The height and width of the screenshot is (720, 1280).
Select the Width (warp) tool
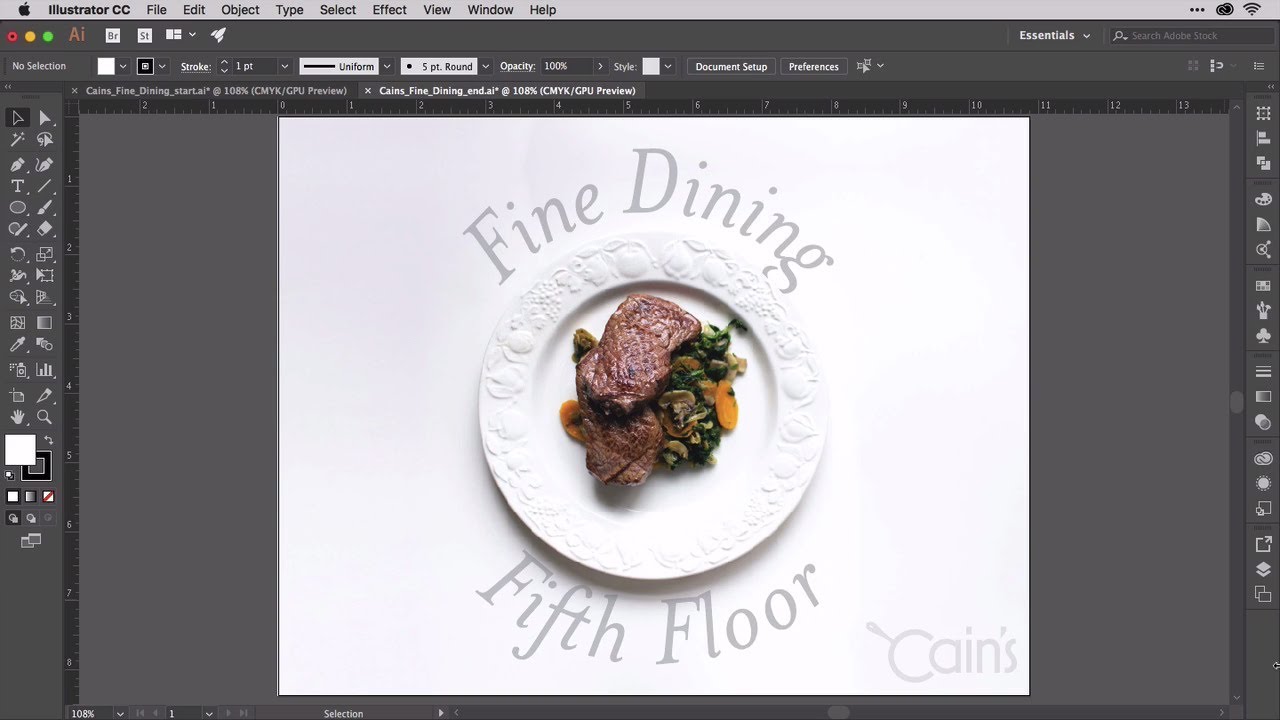click(x=17, y=275)
